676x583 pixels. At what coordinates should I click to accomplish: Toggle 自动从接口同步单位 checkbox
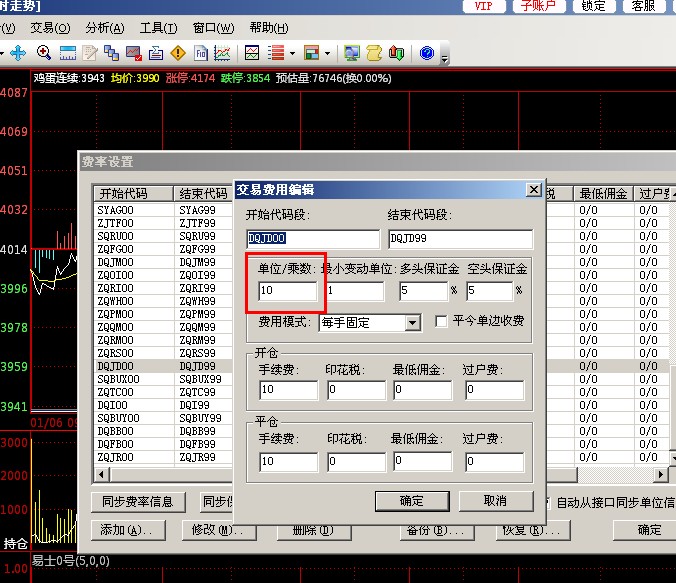(547, 502)
